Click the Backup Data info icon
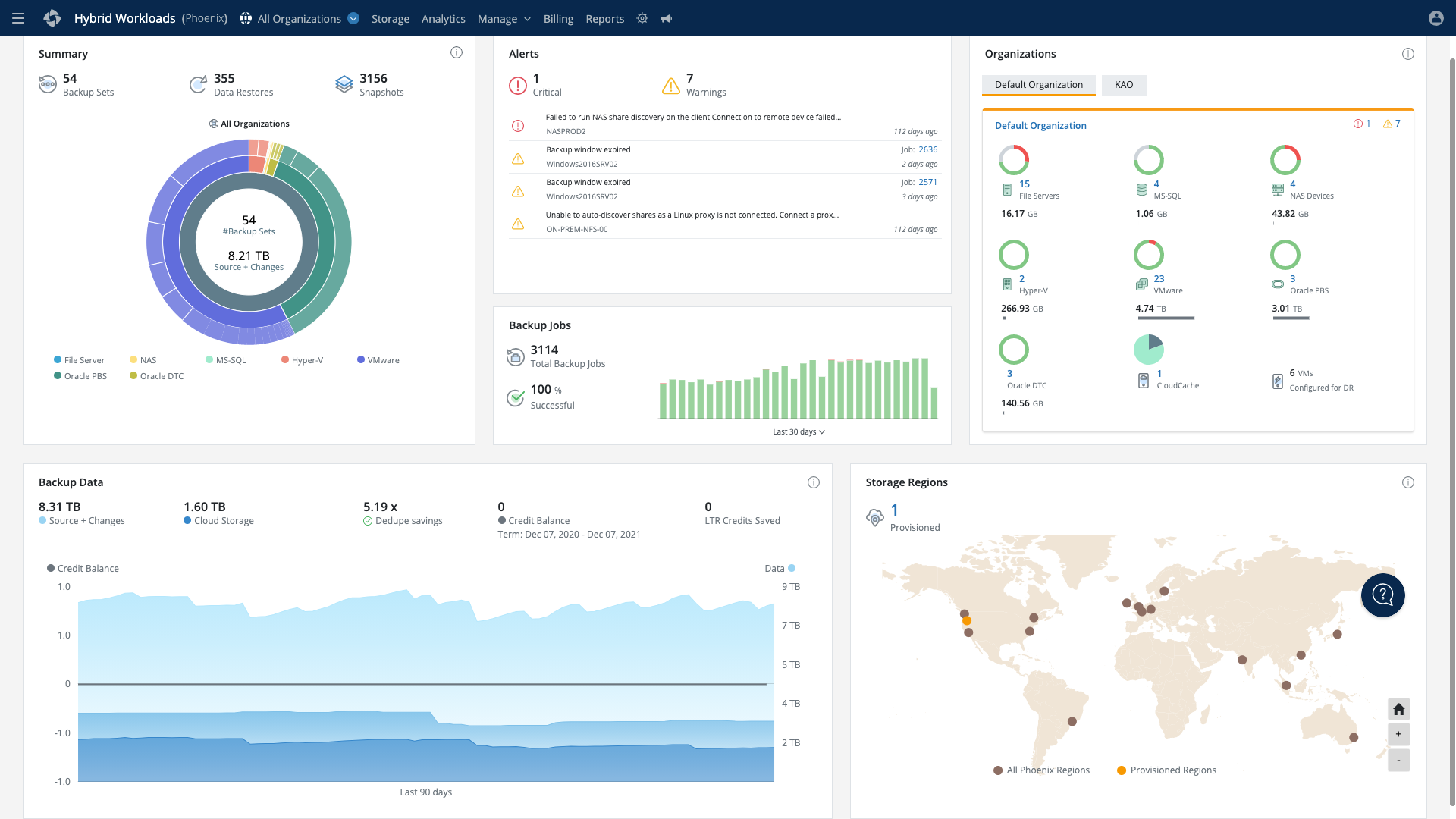 813,482
